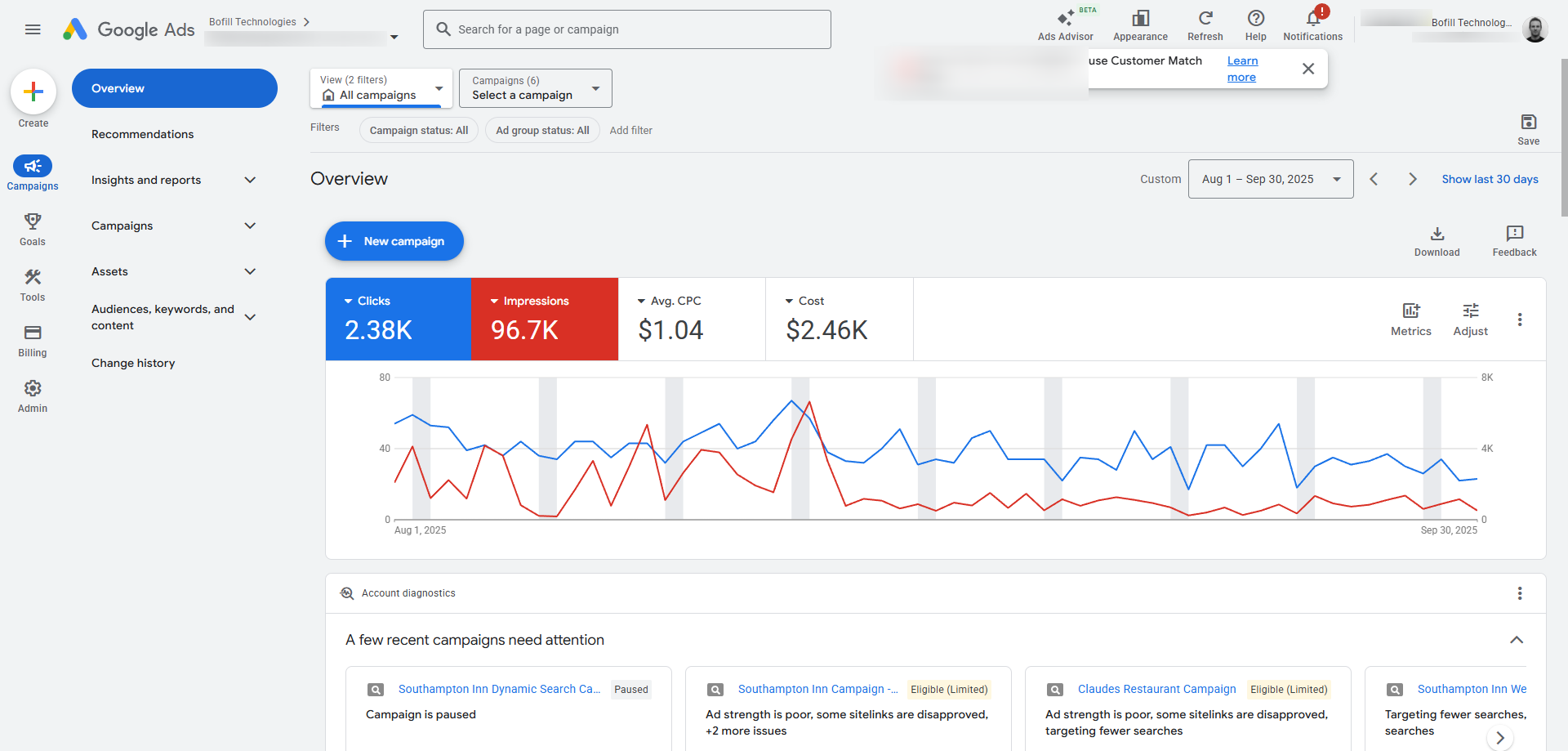Screen dimensions: 1568x751
Task: Open Southampton Inn Campaign Eligible (Limited) link
Action: (x=817, y=689)
